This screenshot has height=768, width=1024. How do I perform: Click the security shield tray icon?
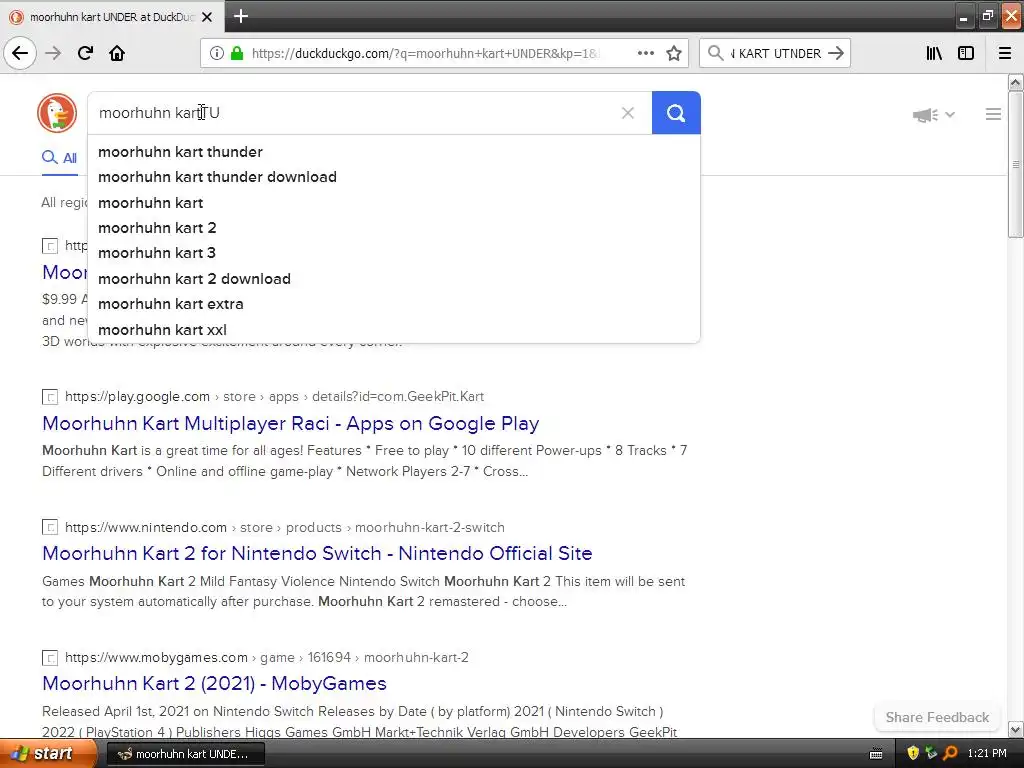point(913,754)
